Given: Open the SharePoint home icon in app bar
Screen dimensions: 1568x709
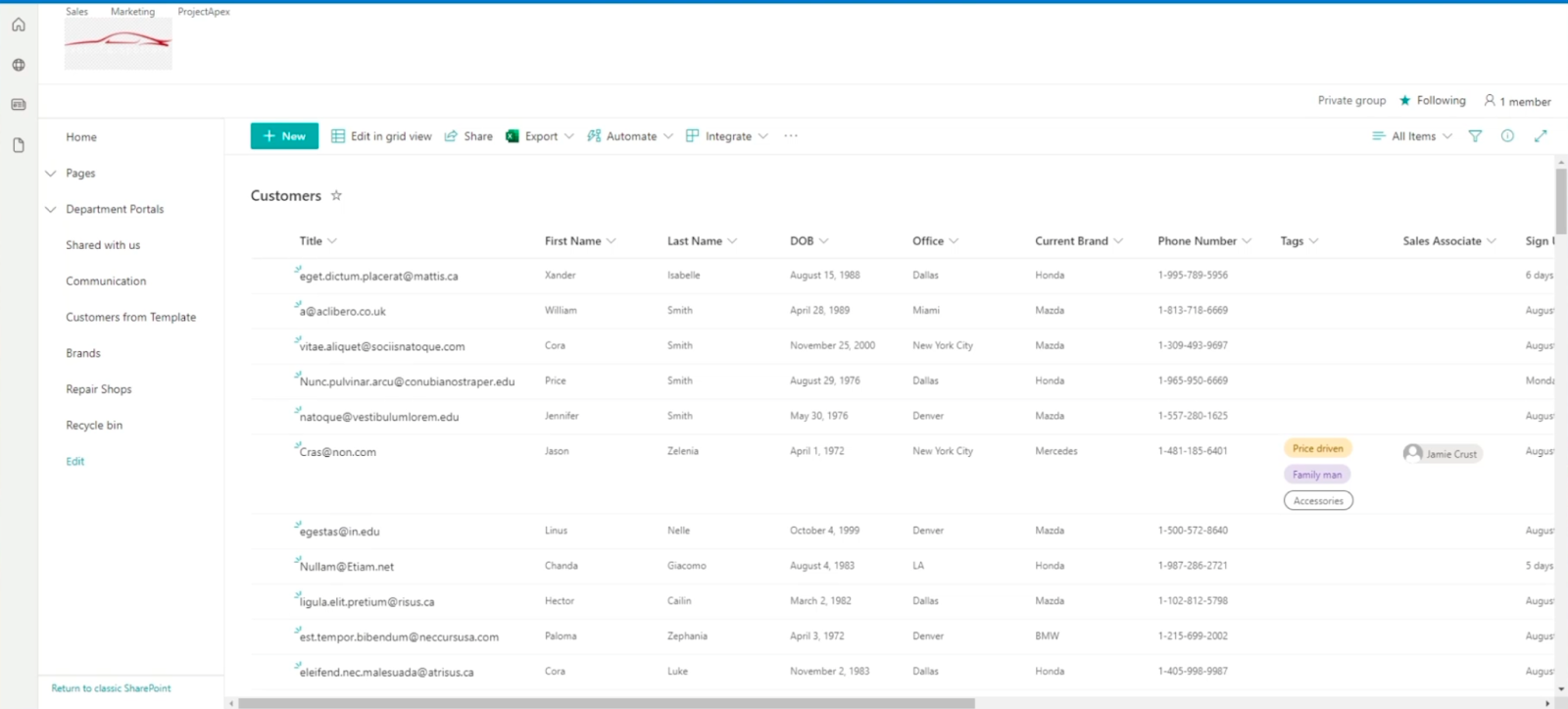Looking at the screenshot, I should (x=19, y=25).
